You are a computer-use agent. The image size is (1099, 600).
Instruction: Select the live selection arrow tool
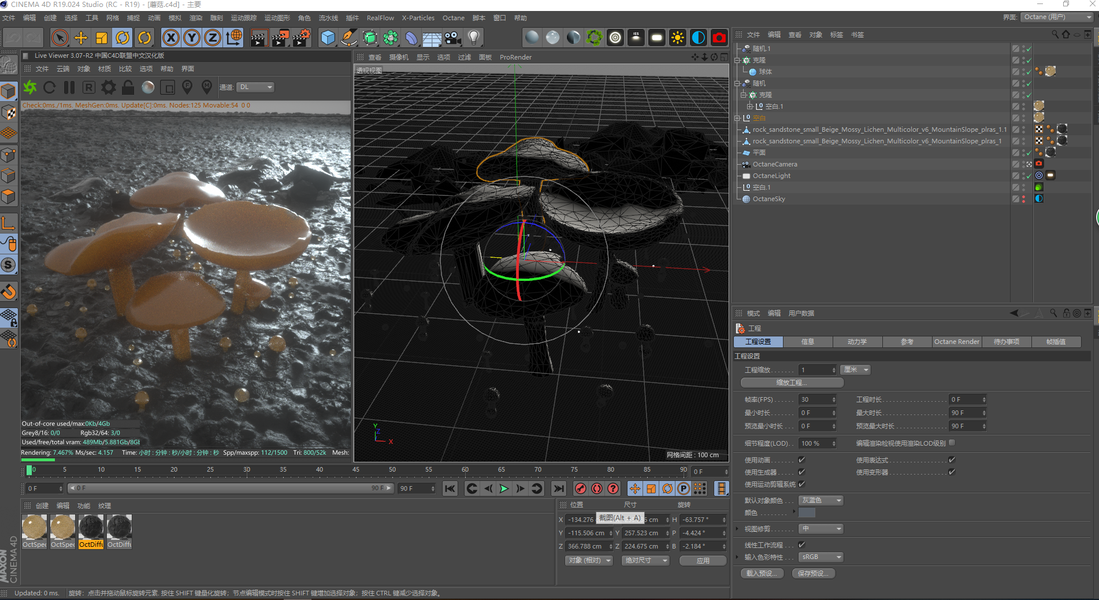(x=60, y=37)
